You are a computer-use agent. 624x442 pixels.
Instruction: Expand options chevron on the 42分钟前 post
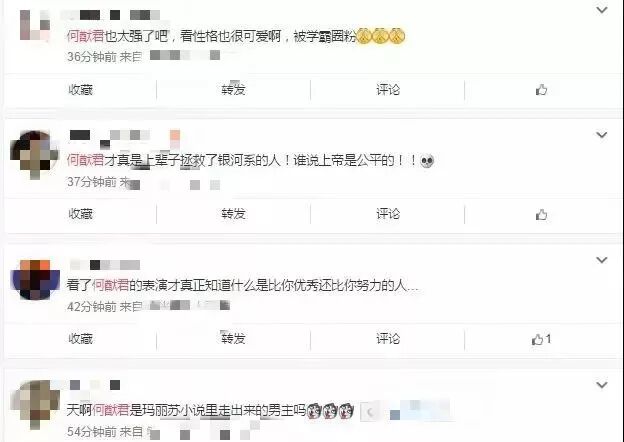[x=602, y=260]
